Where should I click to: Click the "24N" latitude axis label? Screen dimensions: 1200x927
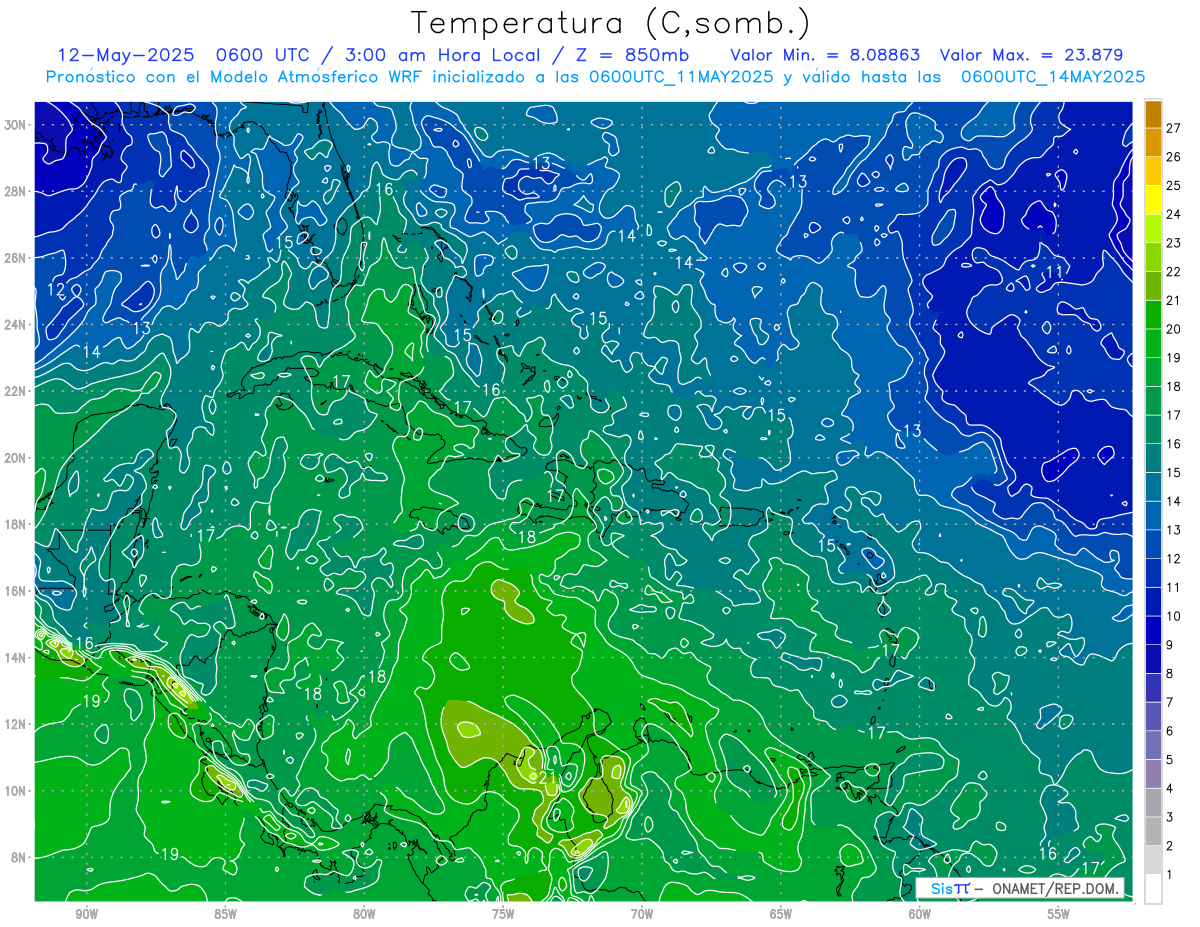[16, 325]
